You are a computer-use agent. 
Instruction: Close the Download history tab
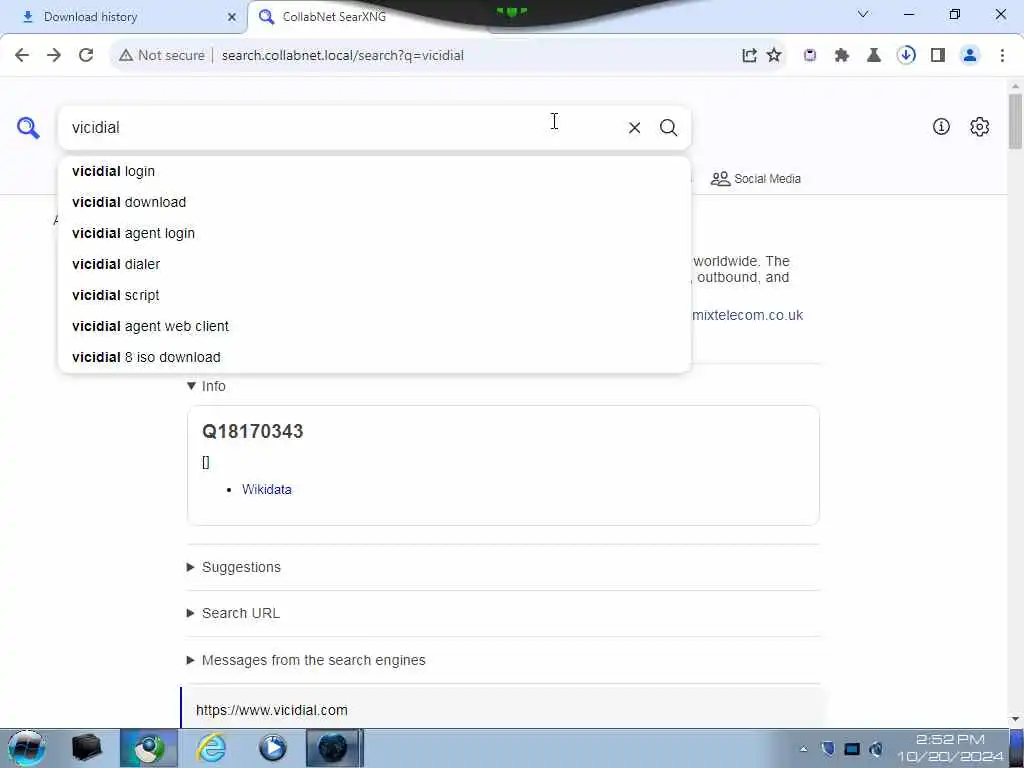tap(231, 17)
